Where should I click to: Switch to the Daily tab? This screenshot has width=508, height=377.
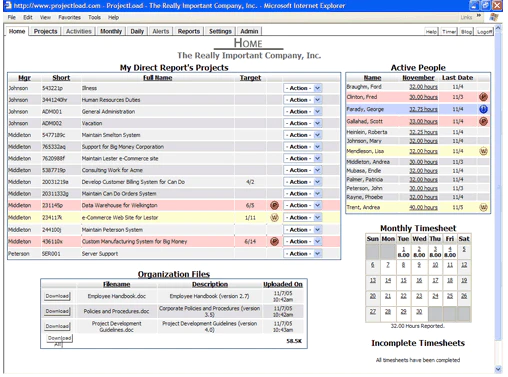(137, 31)
